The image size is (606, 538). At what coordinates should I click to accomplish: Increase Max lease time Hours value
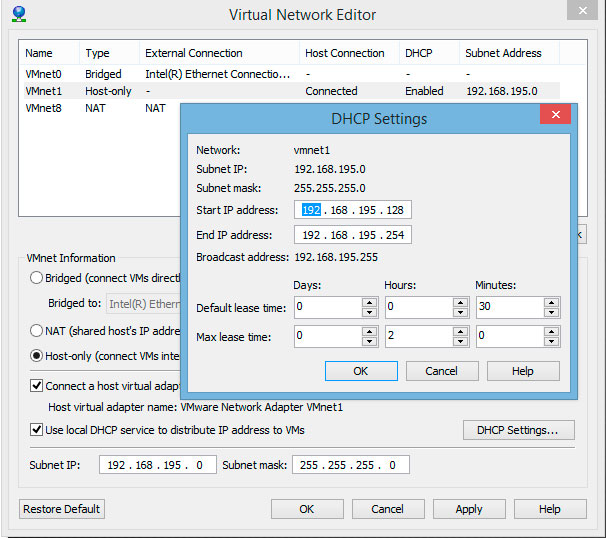tap(460, 332)
